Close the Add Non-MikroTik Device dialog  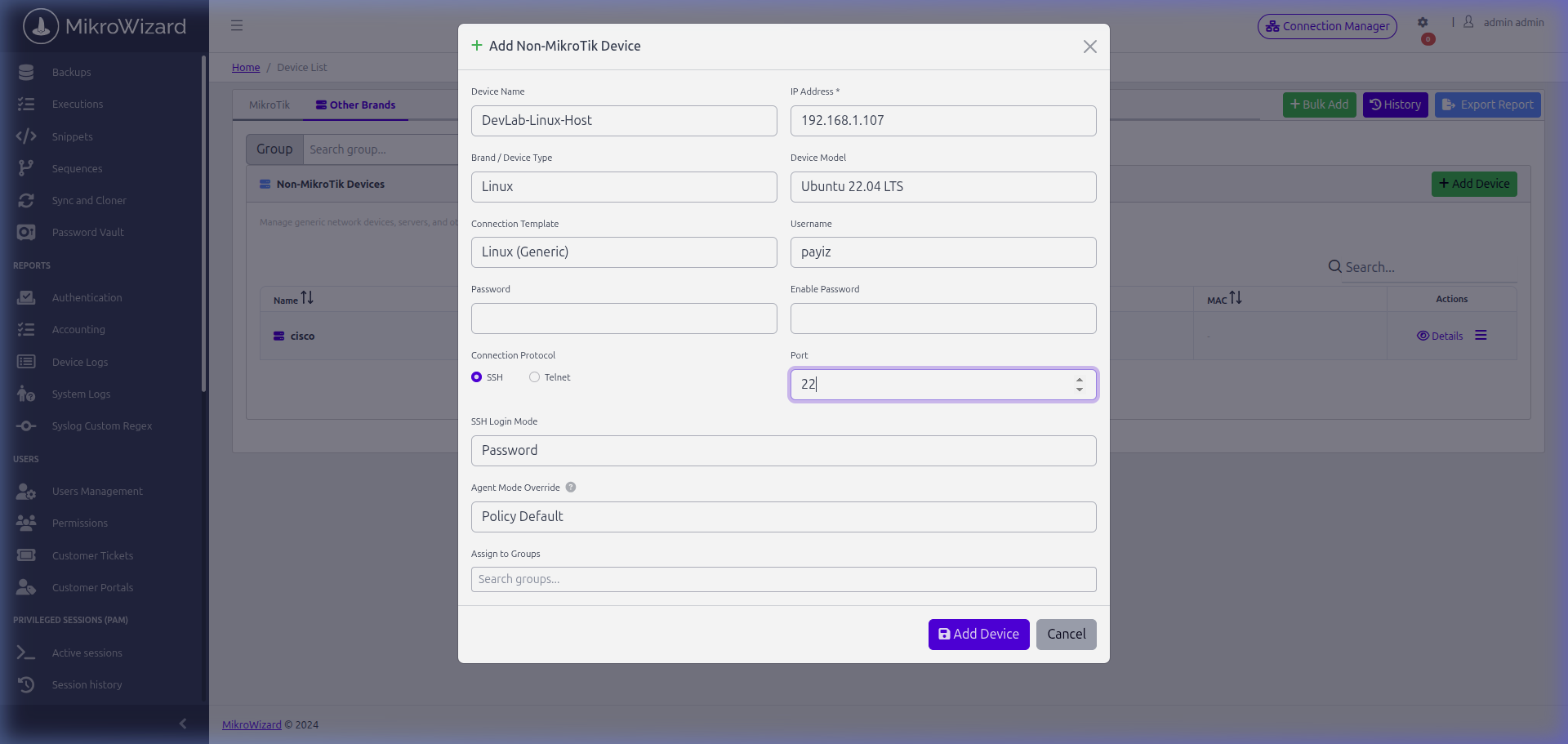click(1090, 47)
